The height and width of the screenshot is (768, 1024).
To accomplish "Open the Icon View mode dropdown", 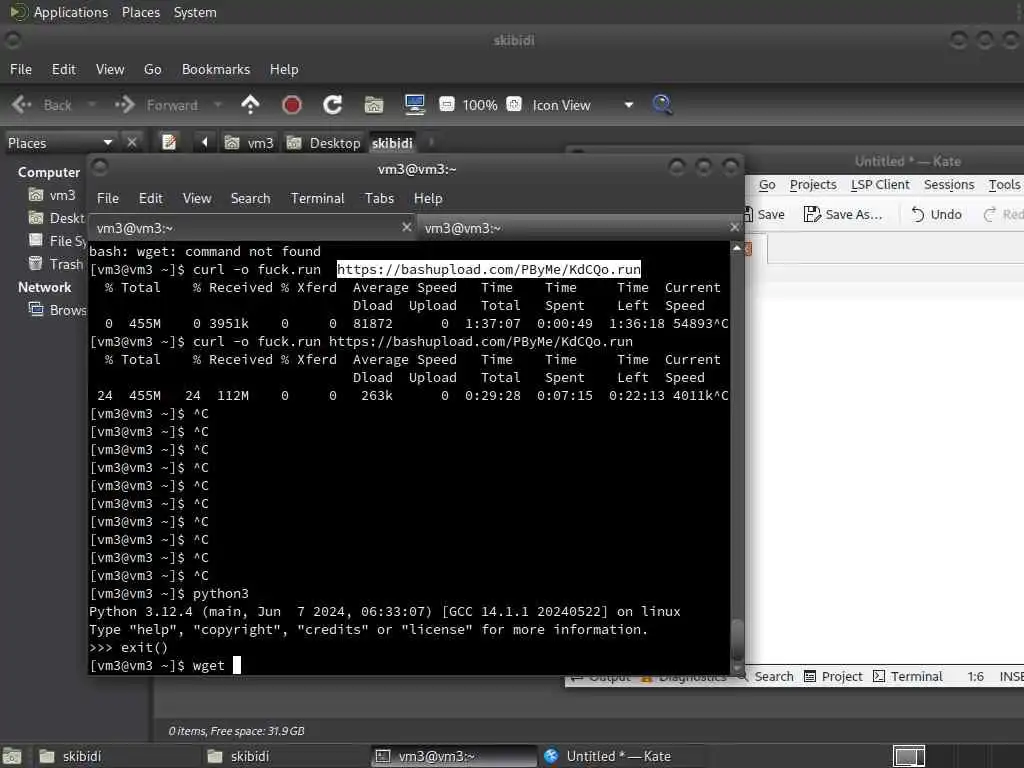I will [582, 105].
